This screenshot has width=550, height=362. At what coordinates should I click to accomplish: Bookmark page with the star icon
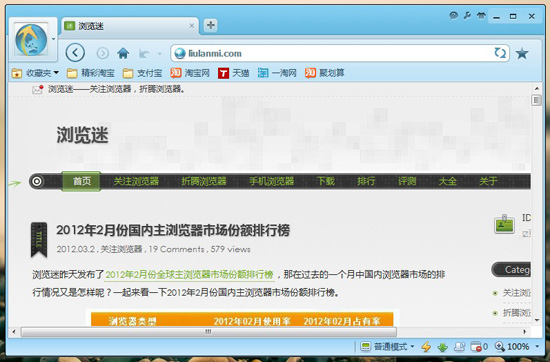(522, 54)
